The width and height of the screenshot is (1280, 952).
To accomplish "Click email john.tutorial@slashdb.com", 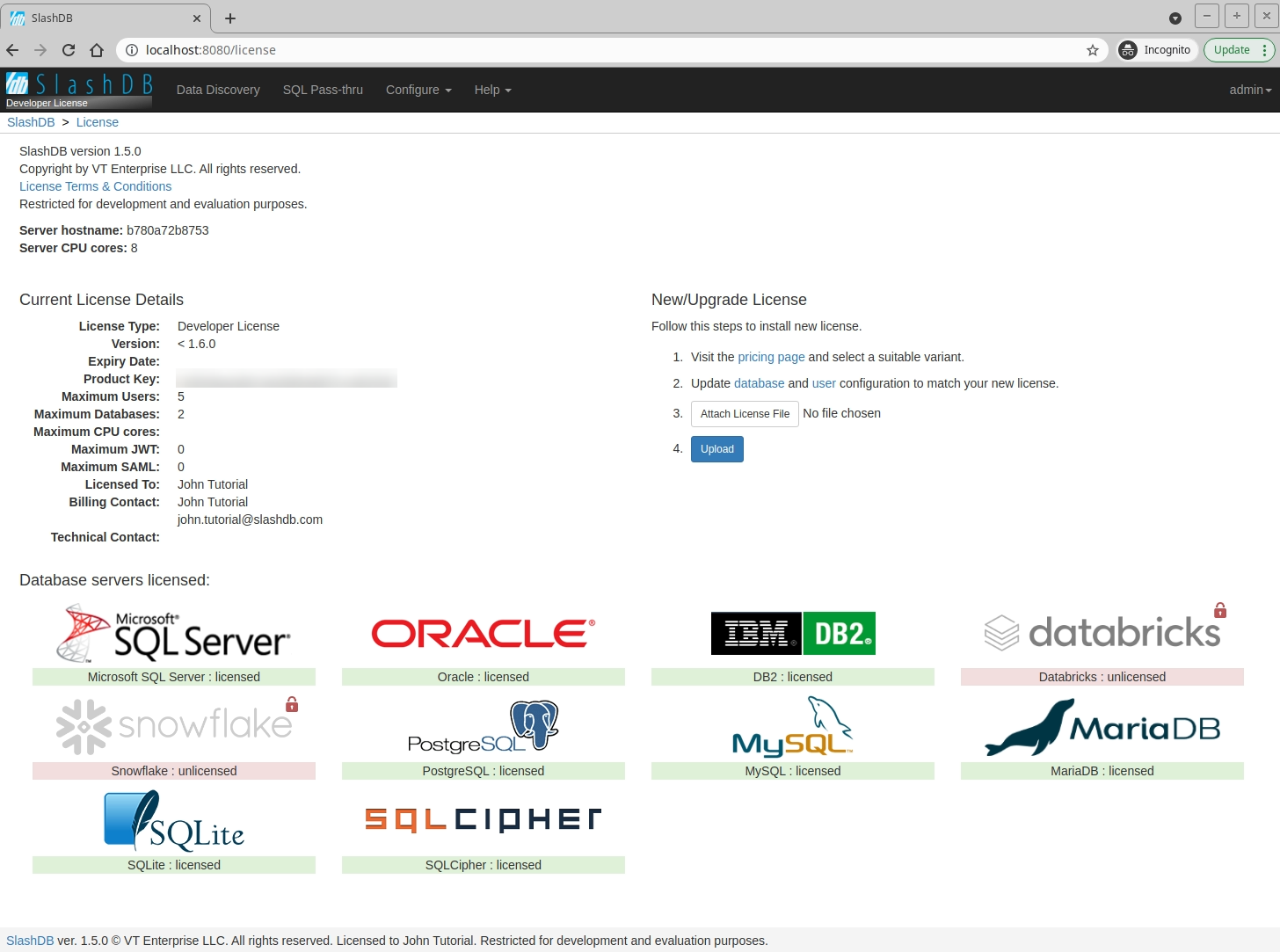I will 250,520.
